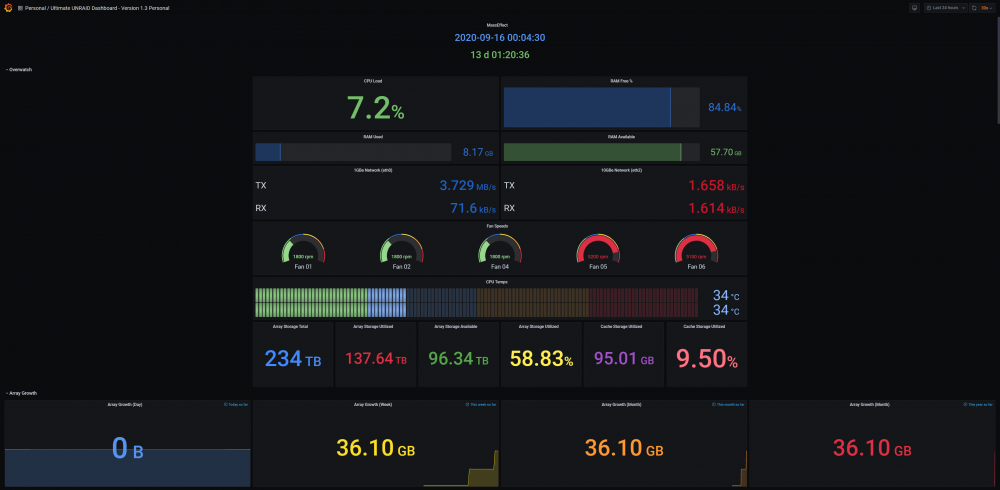1000x490 pixels.
Task: Click the 71.6 kB/s RX value
Action: (473, 208)
